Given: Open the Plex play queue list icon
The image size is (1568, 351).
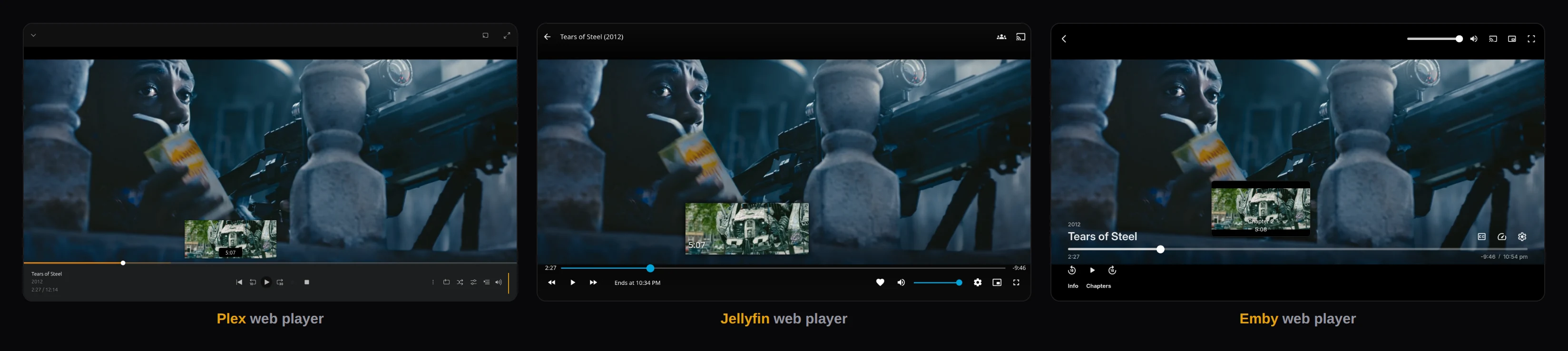Looking at the screenshot, I should 487,282.
